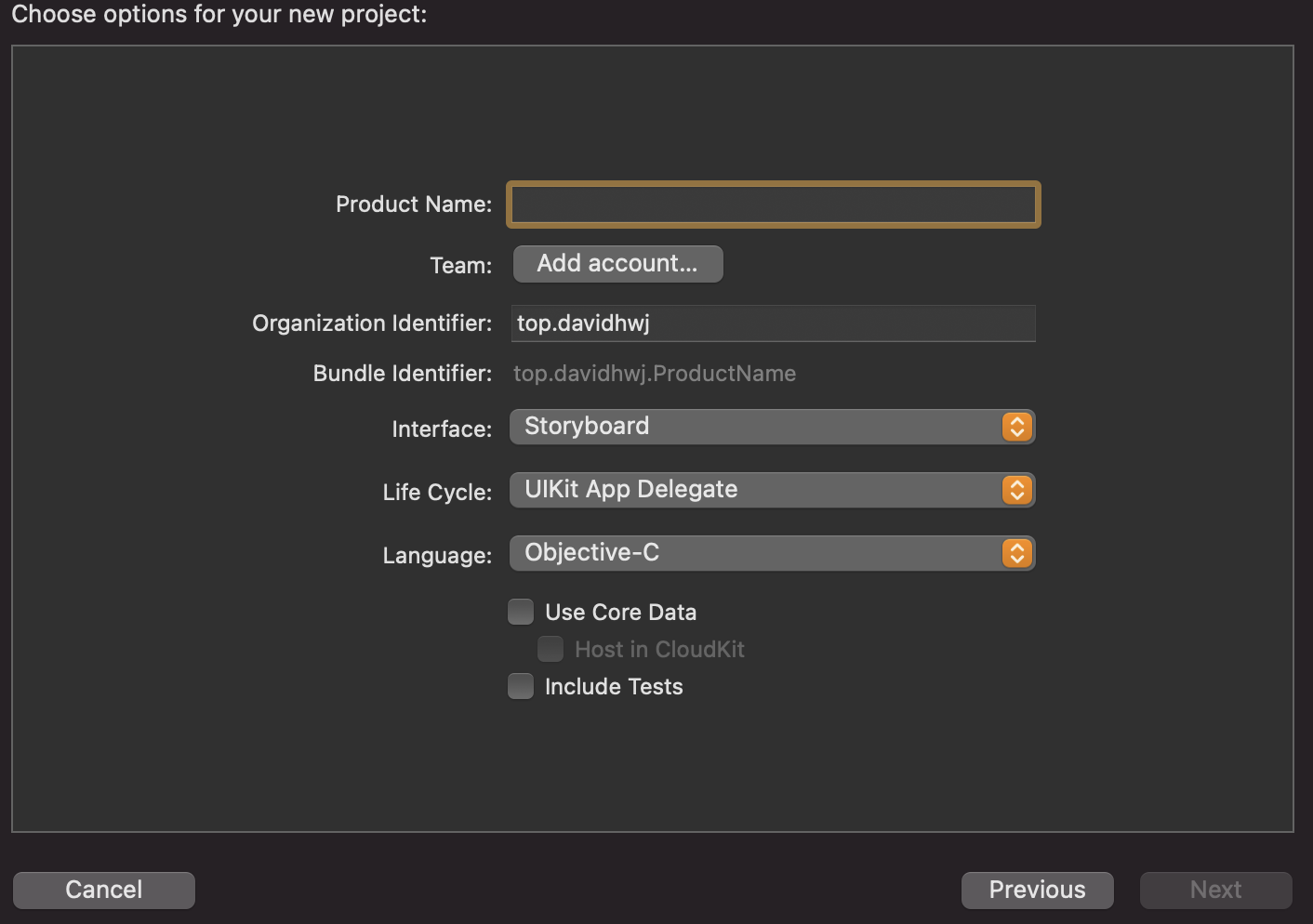Toggle the Host in CloudKit checkbox
The height and width of the screenshot is (924, 1313).
(x=550, y=649)
